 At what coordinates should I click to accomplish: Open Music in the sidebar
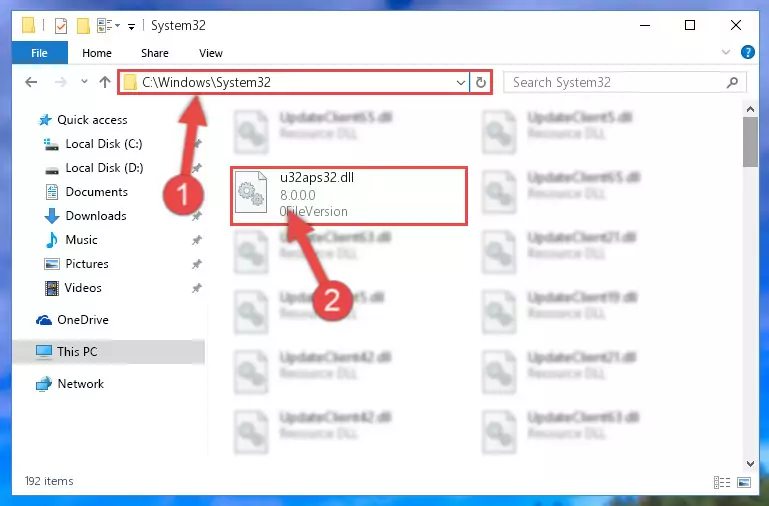(81, 240)
